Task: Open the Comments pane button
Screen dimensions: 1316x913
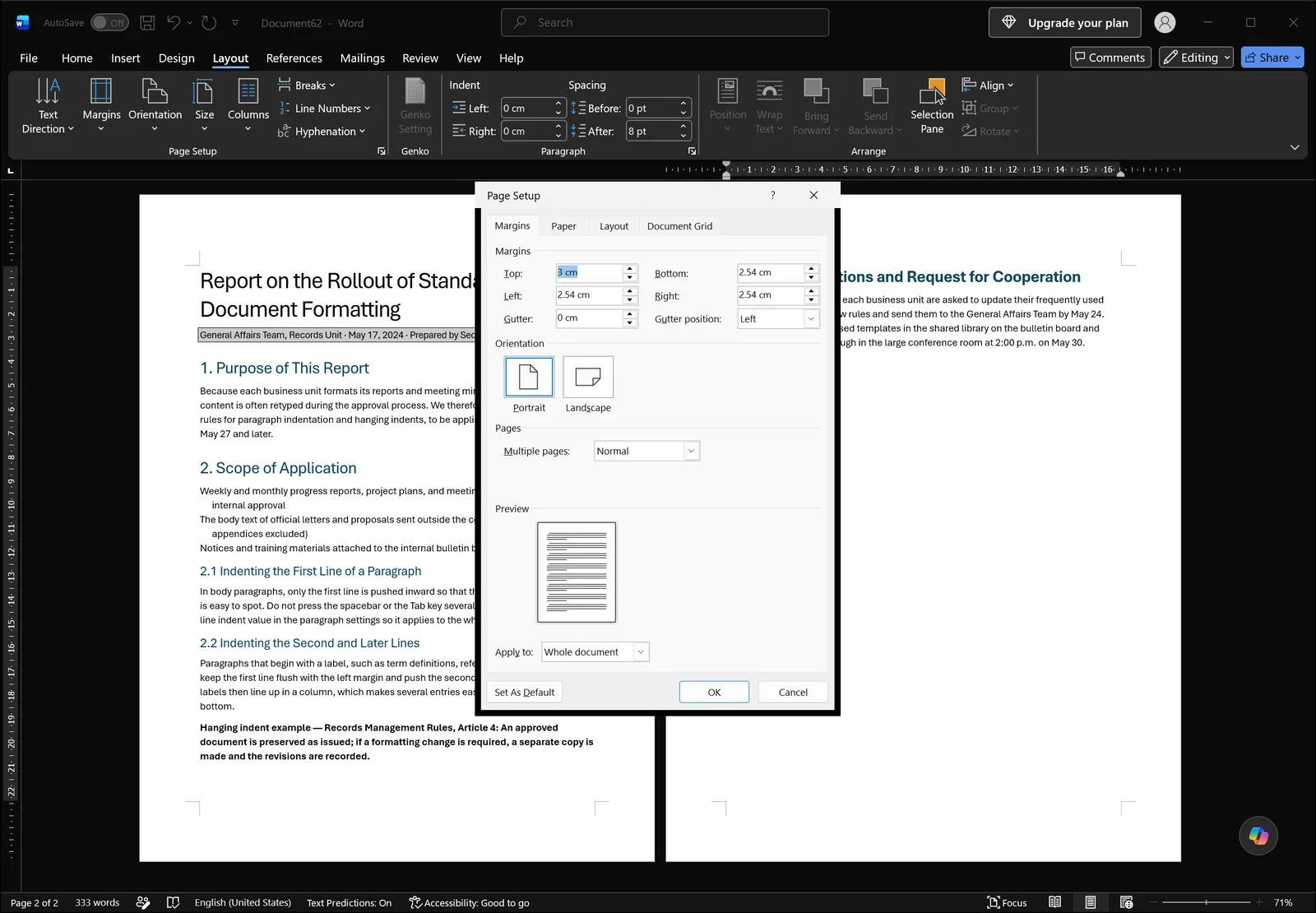Action: 1110,58
